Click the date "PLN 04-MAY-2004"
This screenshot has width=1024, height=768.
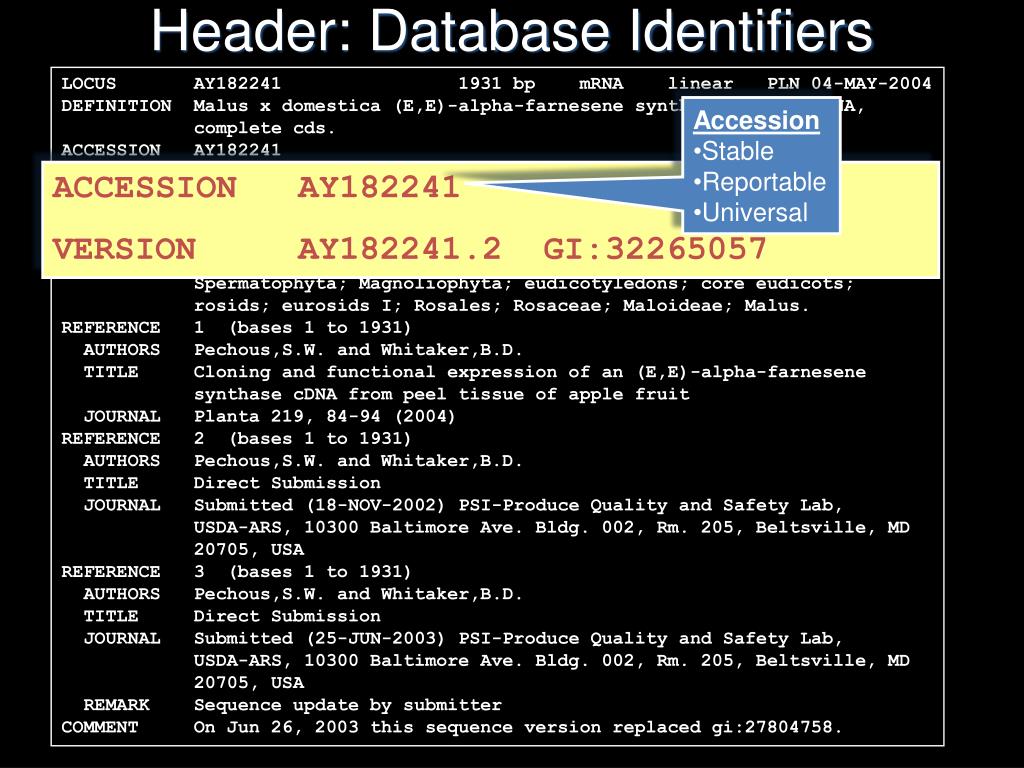(x=849, y=84)
